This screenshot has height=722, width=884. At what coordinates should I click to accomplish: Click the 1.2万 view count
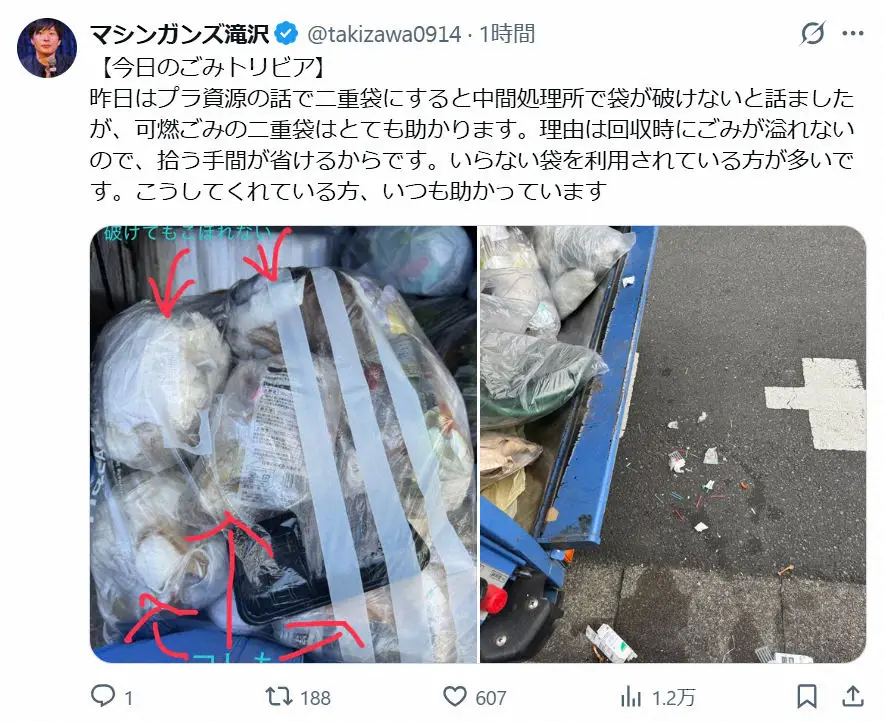pos(673,698)
